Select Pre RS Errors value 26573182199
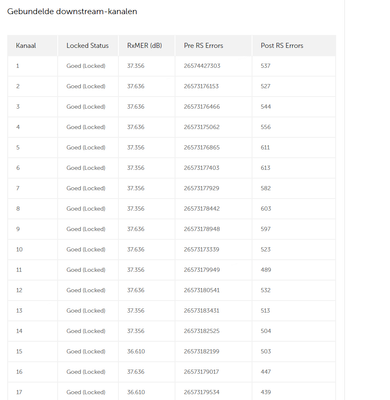Screen dimensions: 390x400 [x=201, y=351]
